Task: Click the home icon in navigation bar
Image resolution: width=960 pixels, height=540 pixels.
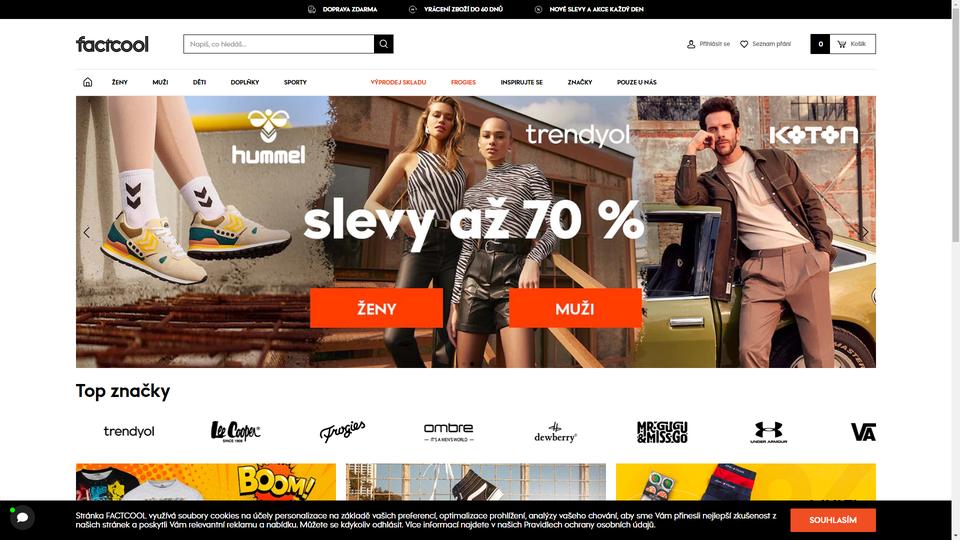Action: click(x=88, y=82)
